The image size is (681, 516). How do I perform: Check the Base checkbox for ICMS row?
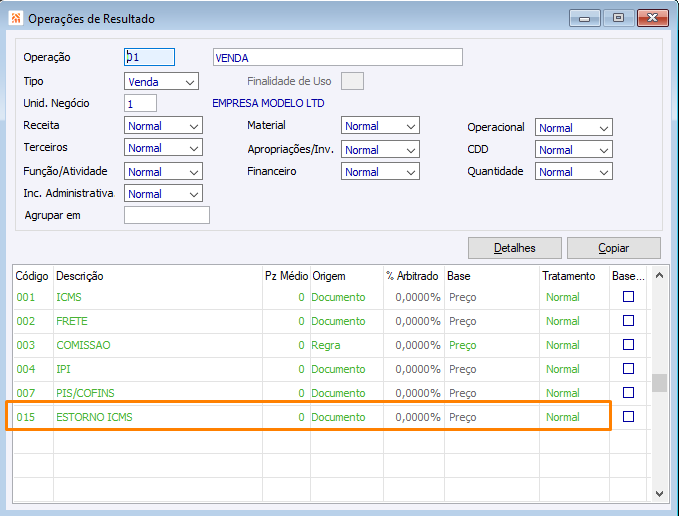[x=628, y=297]
